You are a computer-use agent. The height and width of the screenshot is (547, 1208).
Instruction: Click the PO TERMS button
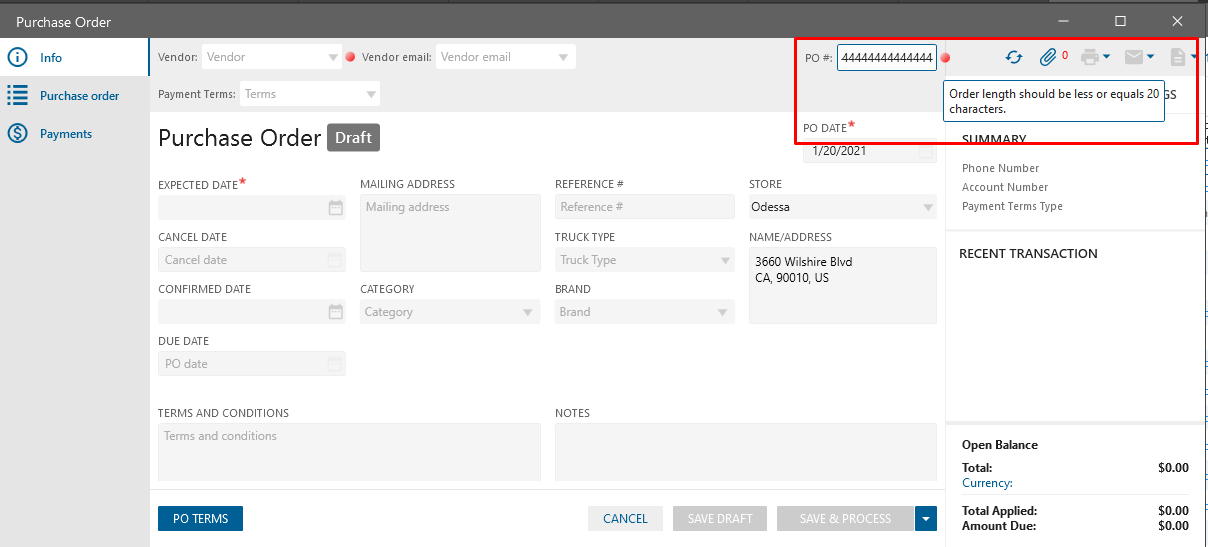[200, 519]
